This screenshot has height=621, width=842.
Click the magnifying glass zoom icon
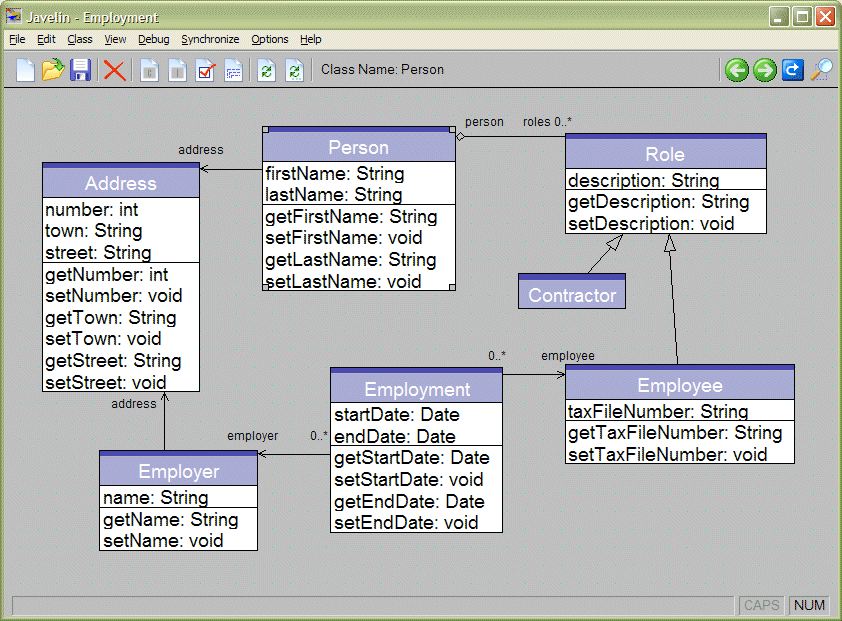(822, 69)
